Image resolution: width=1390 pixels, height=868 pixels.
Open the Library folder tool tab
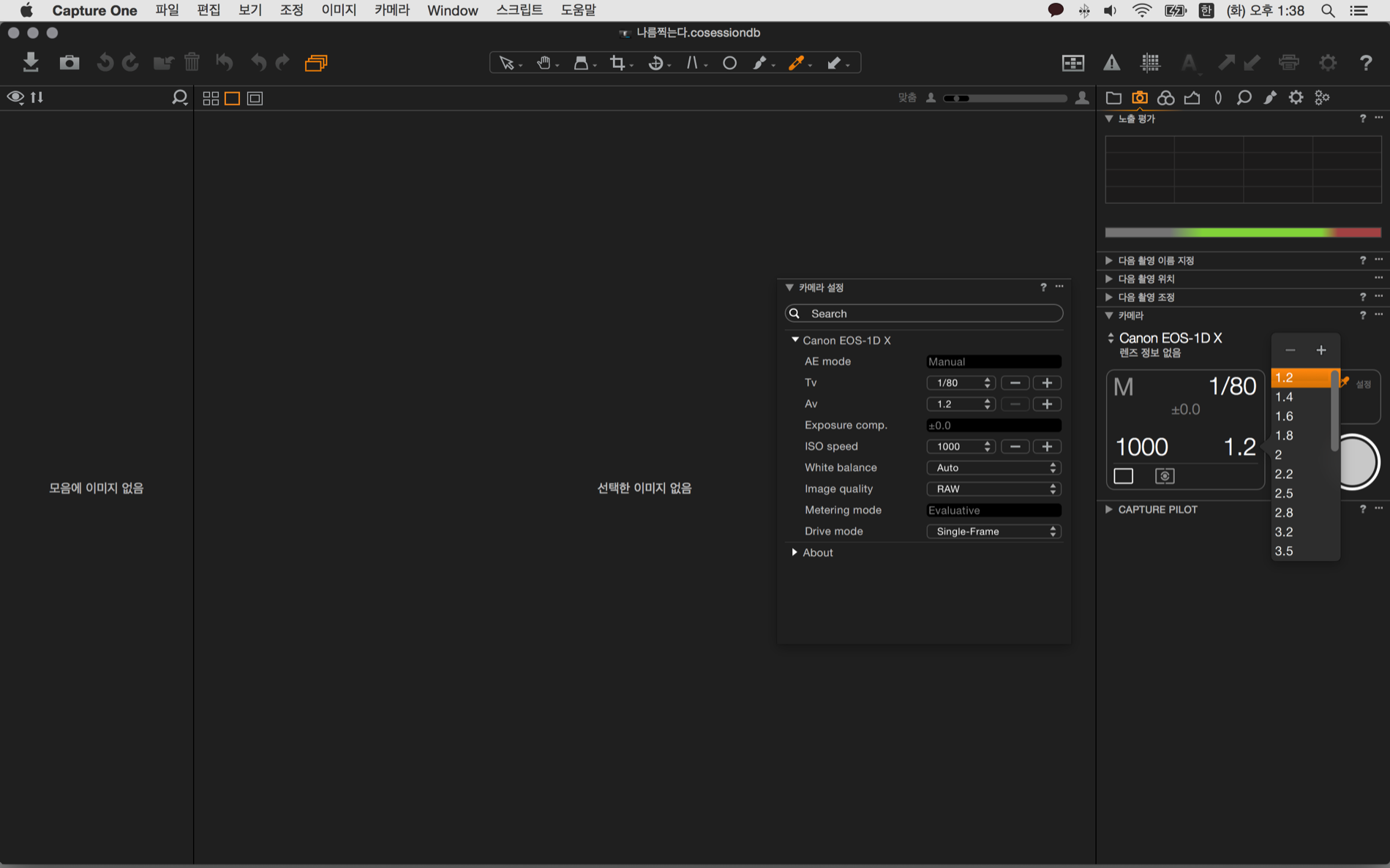[x=1113, y=97]
